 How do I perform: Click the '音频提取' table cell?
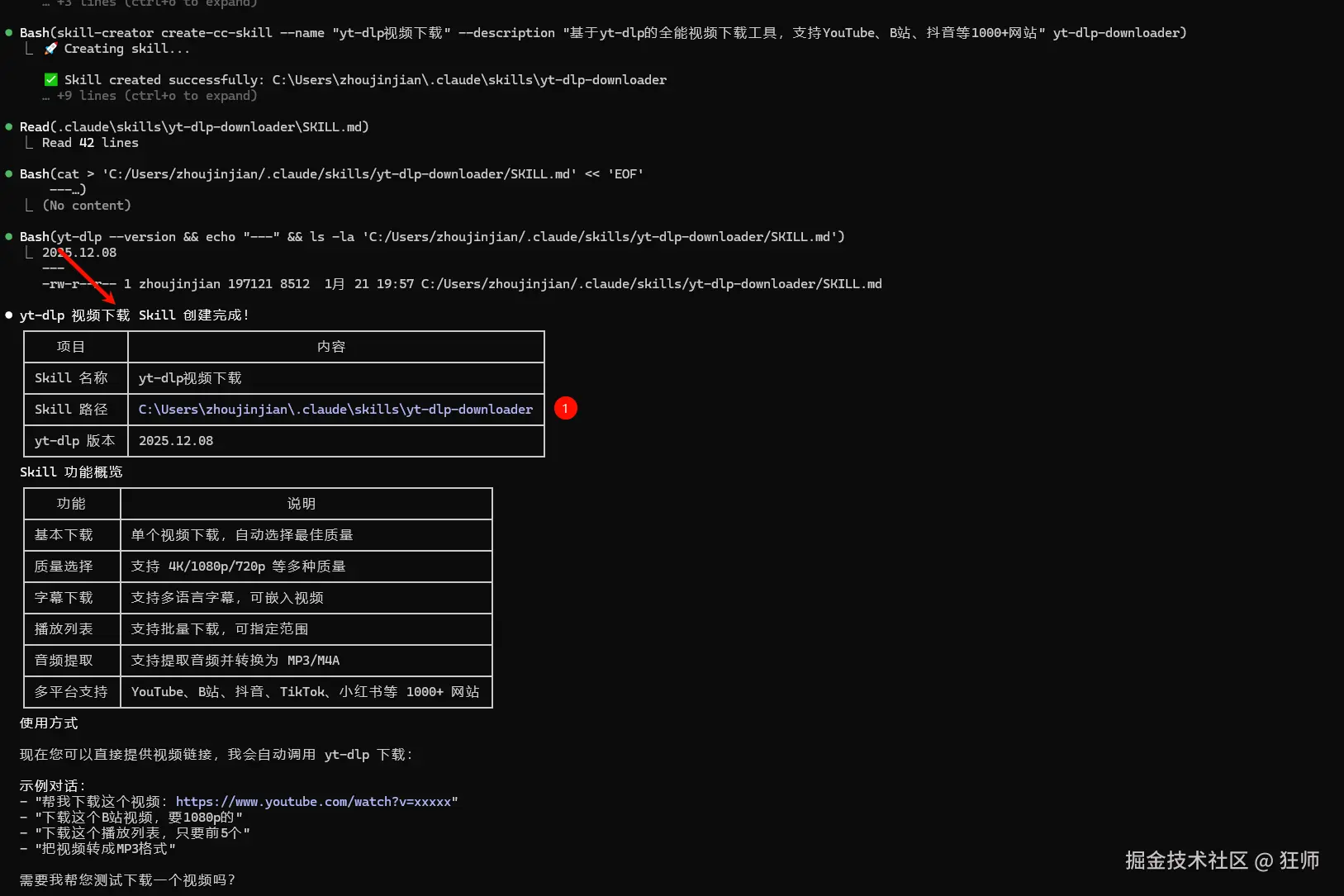[72, 661]
